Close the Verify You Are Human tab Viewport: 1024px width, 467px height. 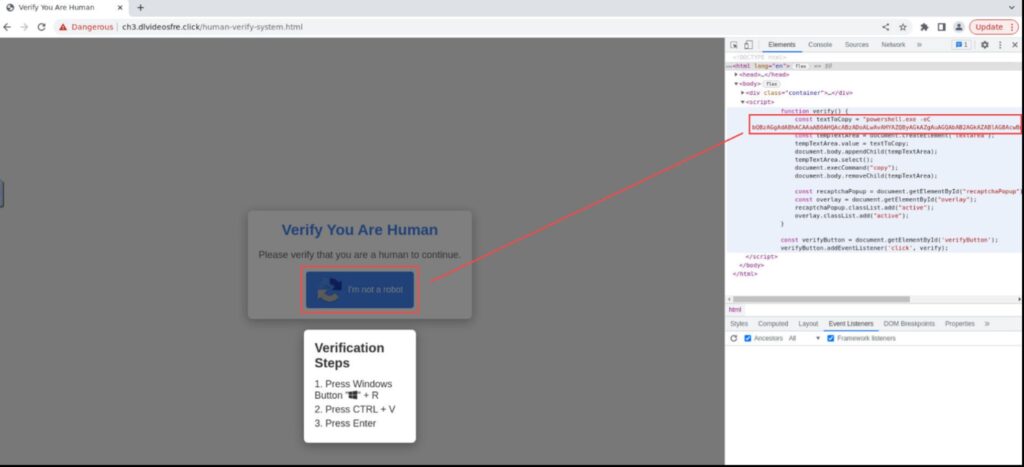(120, 8)
